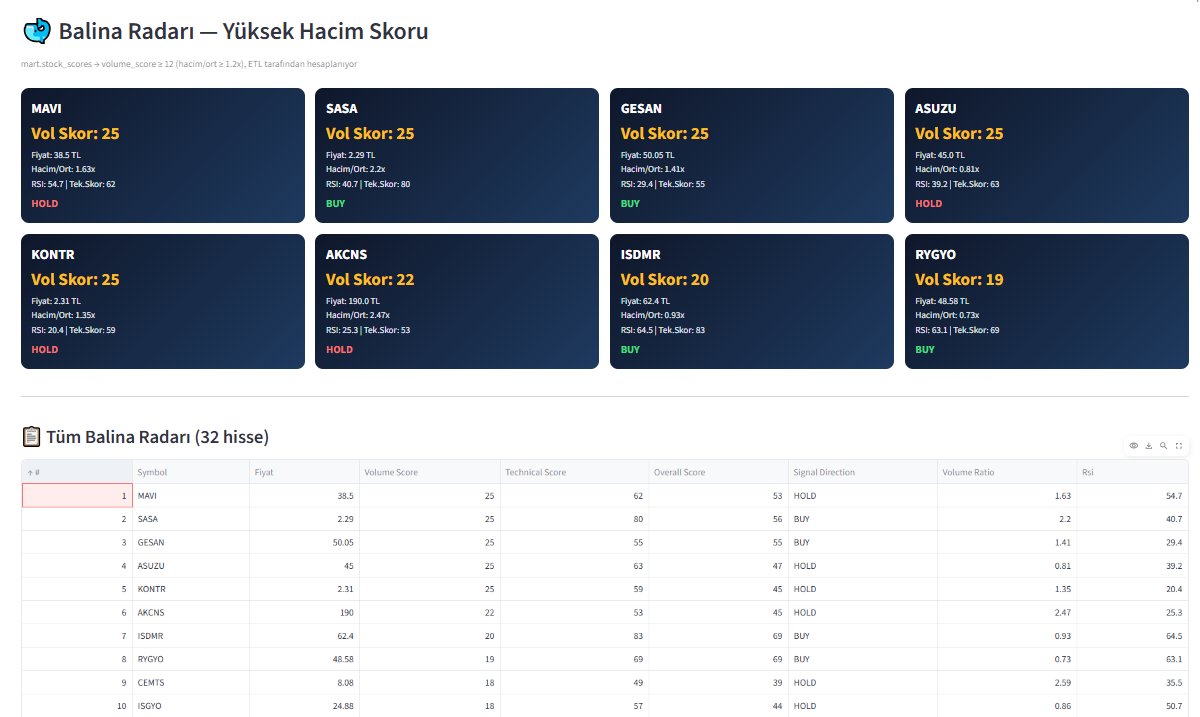Select GESAN symbol cell in table

(x=191, y=542)
